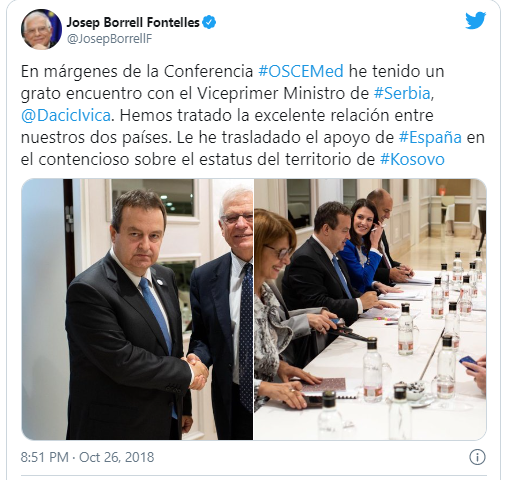
Task: Open Josep Borrell's profile avatar
Action: tap(41, 29)
